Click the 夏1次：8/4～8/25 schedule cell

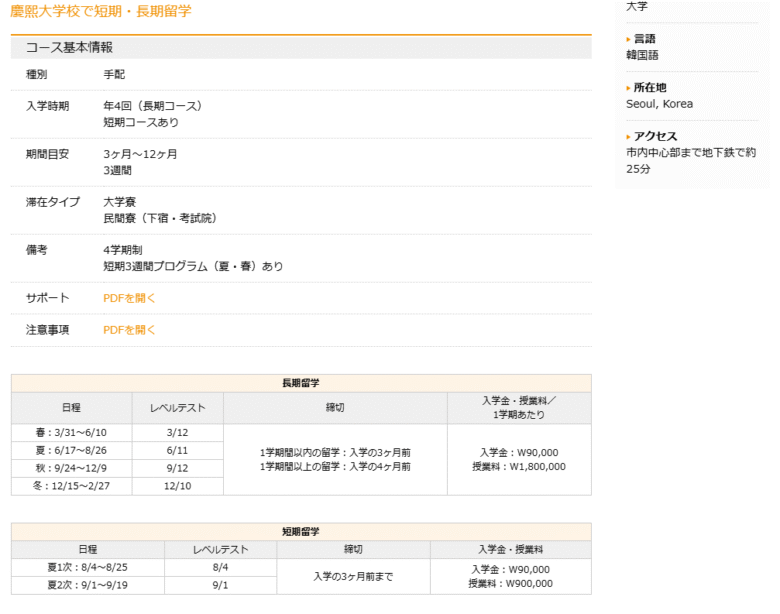click(88, 567)
